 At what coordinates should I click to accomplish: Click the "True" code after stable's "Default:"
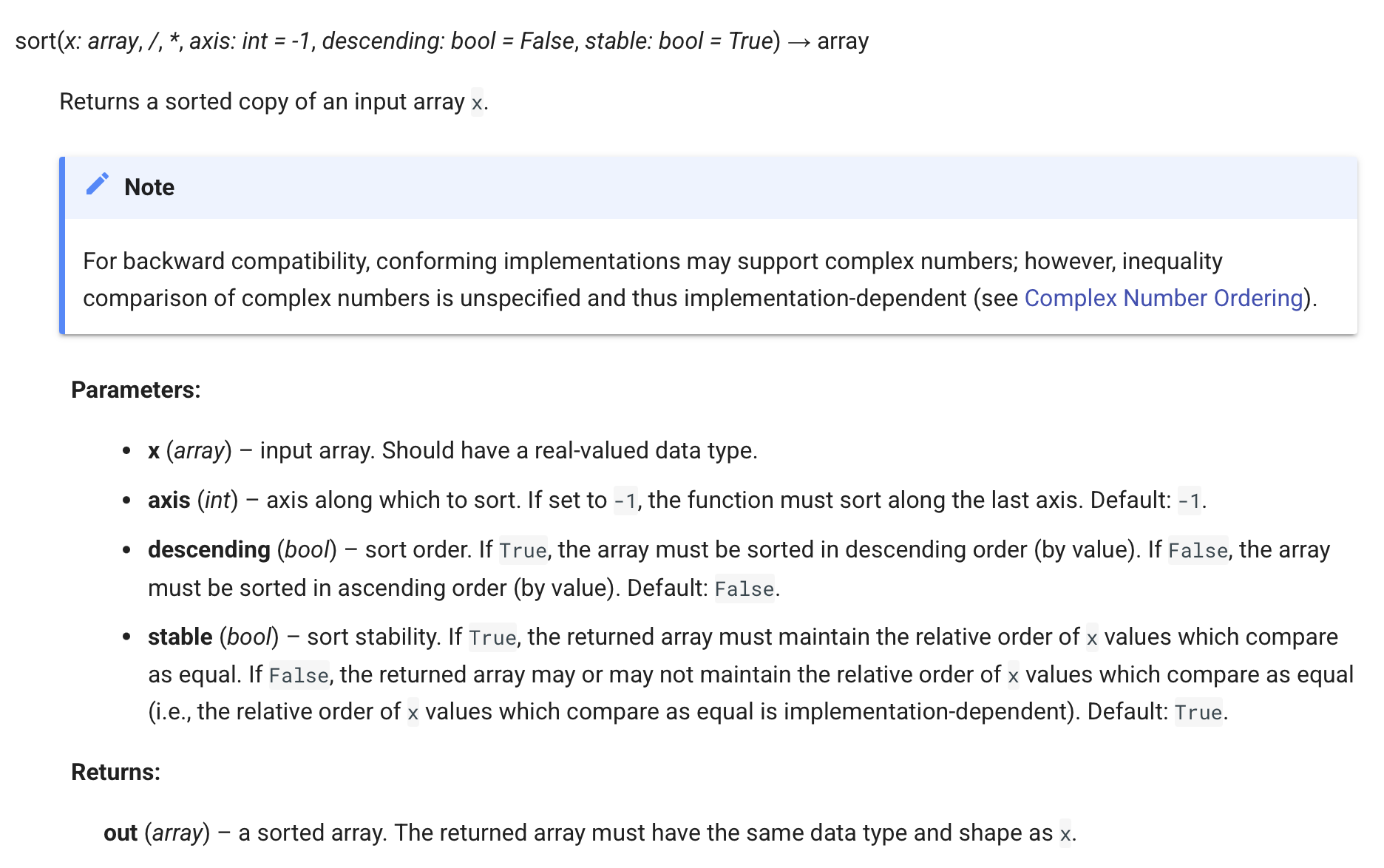[x=1198, y=713]
